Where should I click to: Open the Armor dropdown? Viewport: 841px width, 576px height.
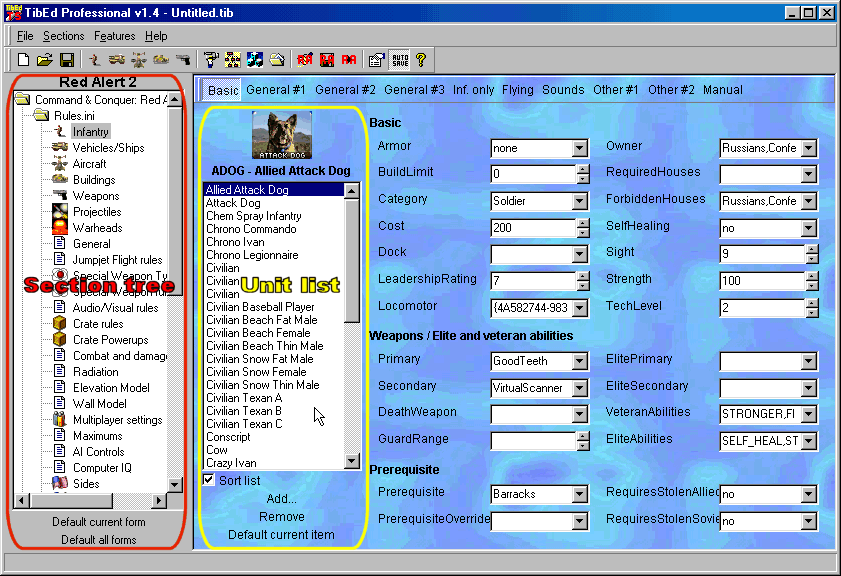pos(579,148)
